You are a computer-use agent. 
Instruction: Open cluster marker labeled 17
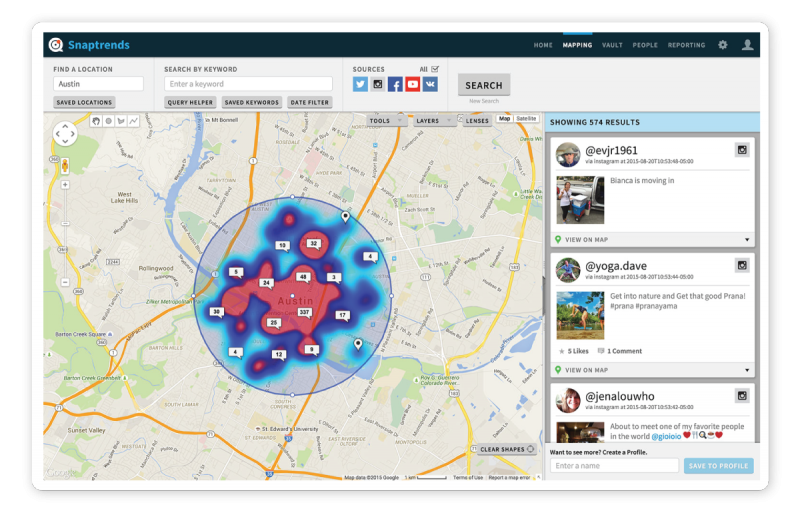point(342,316)
